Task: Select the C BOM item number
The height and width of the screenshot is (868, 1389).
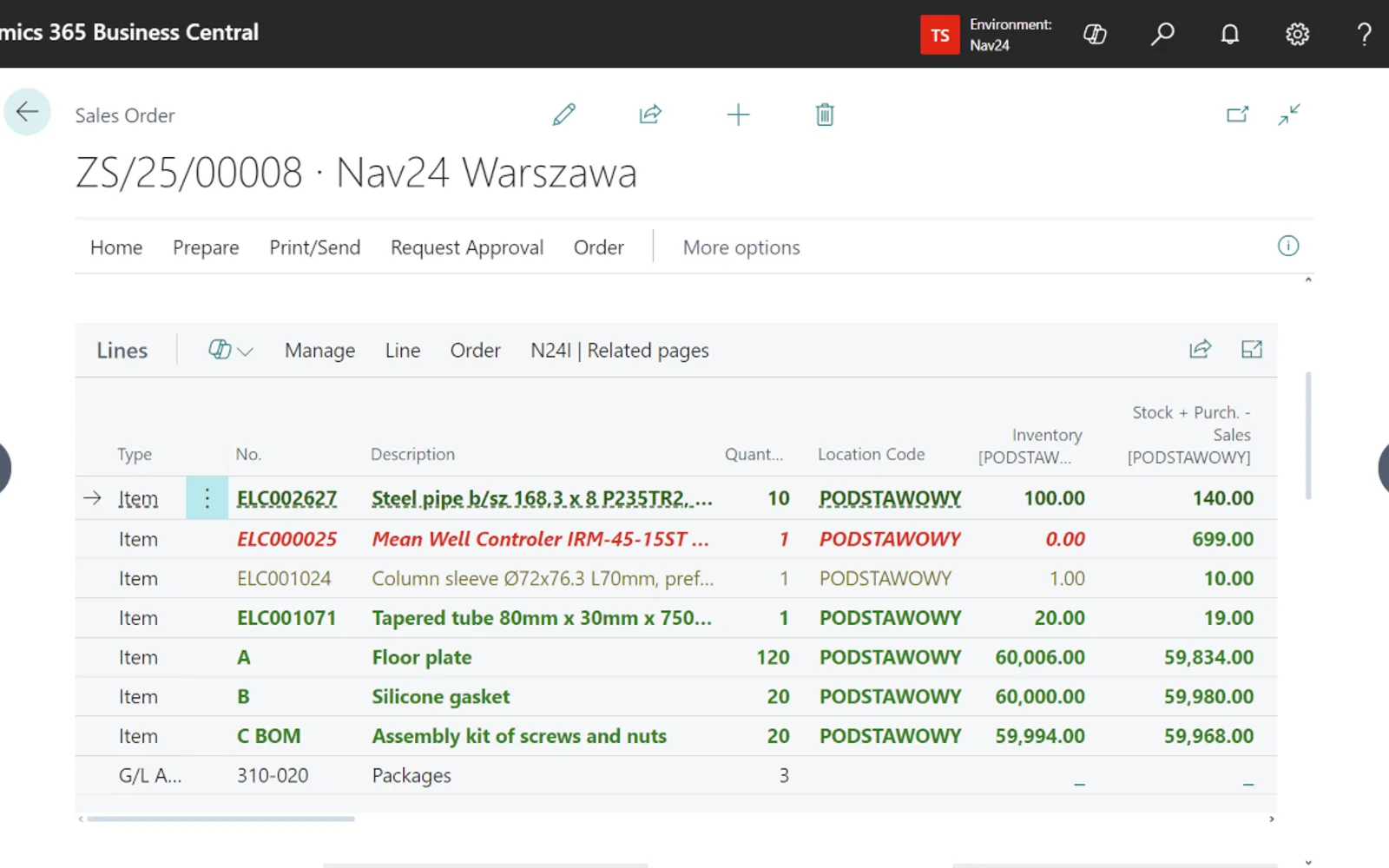Action: pyautogui.click(x=269, y=736)
